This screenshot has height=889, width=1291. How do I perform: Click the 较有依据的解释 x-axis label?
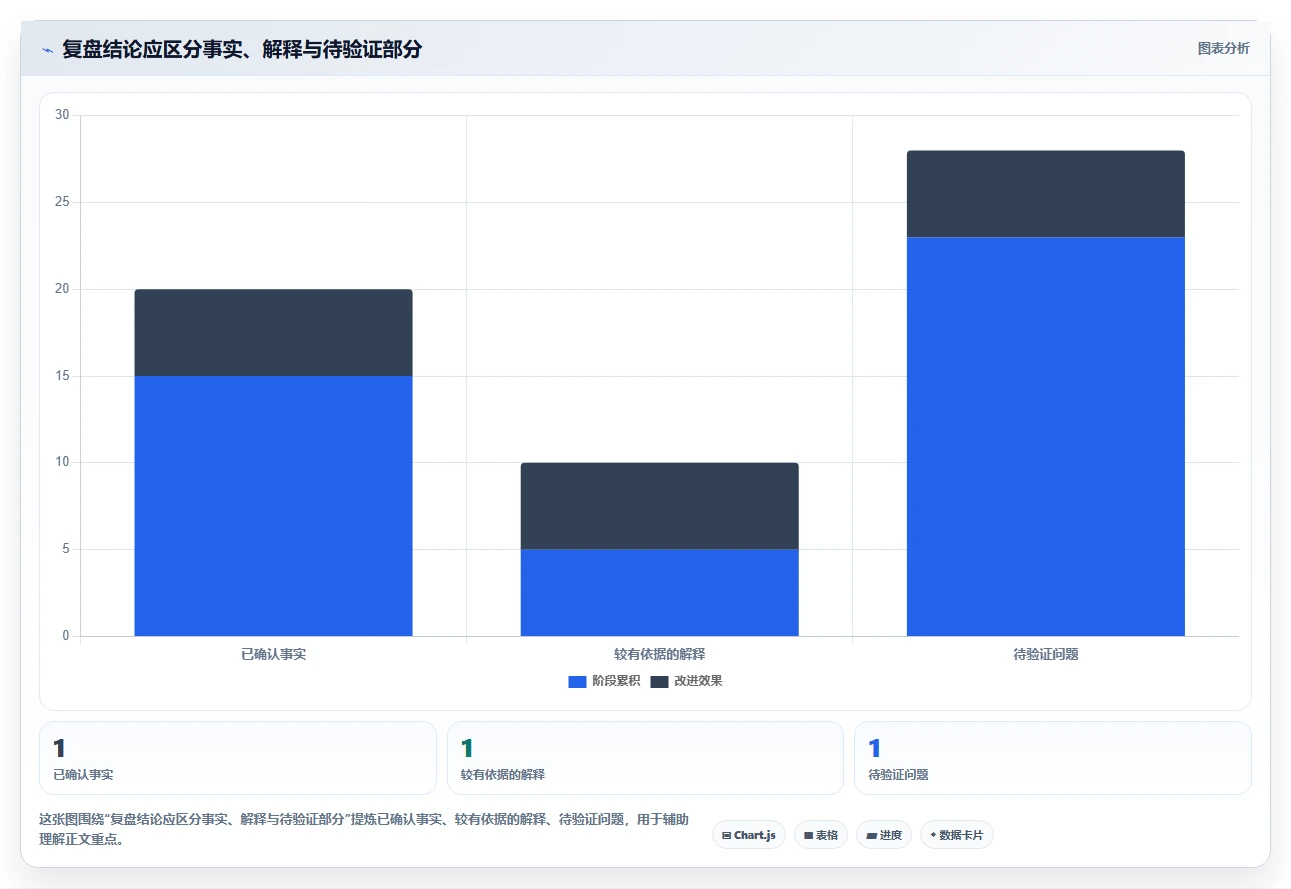(x=659, y=654)
